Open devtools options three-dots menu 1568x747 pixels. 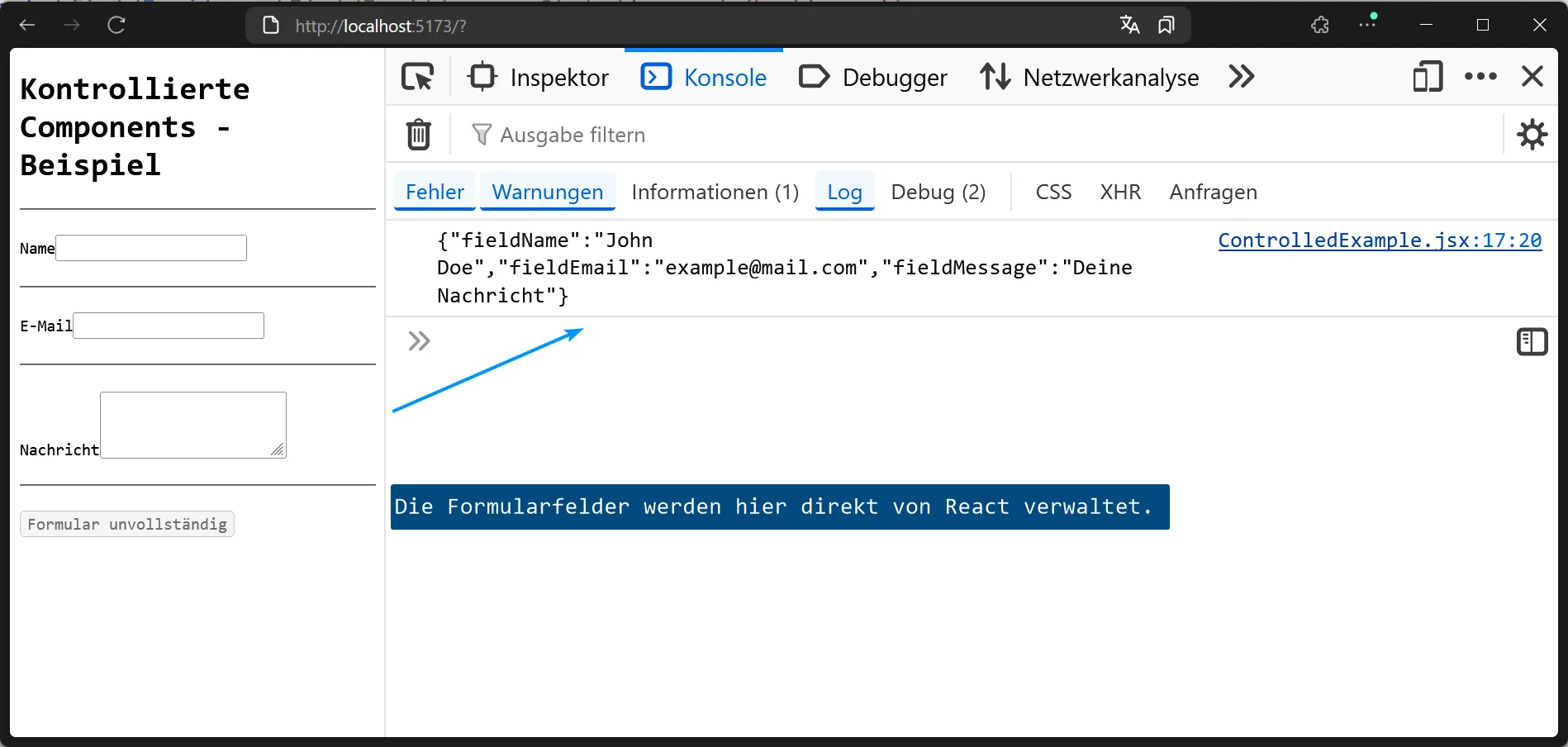(1480, 77)
